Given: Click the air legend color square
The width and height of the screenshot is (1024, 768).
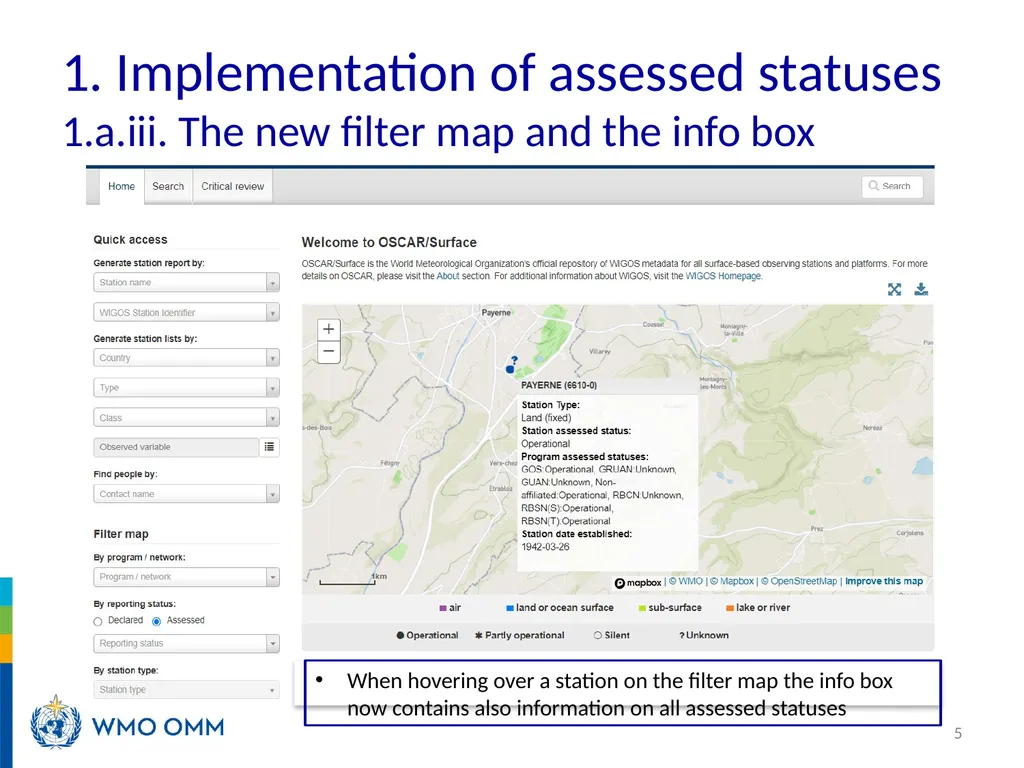Looking at the screenshot, I should pyautogui.click(x=443, y=608).
